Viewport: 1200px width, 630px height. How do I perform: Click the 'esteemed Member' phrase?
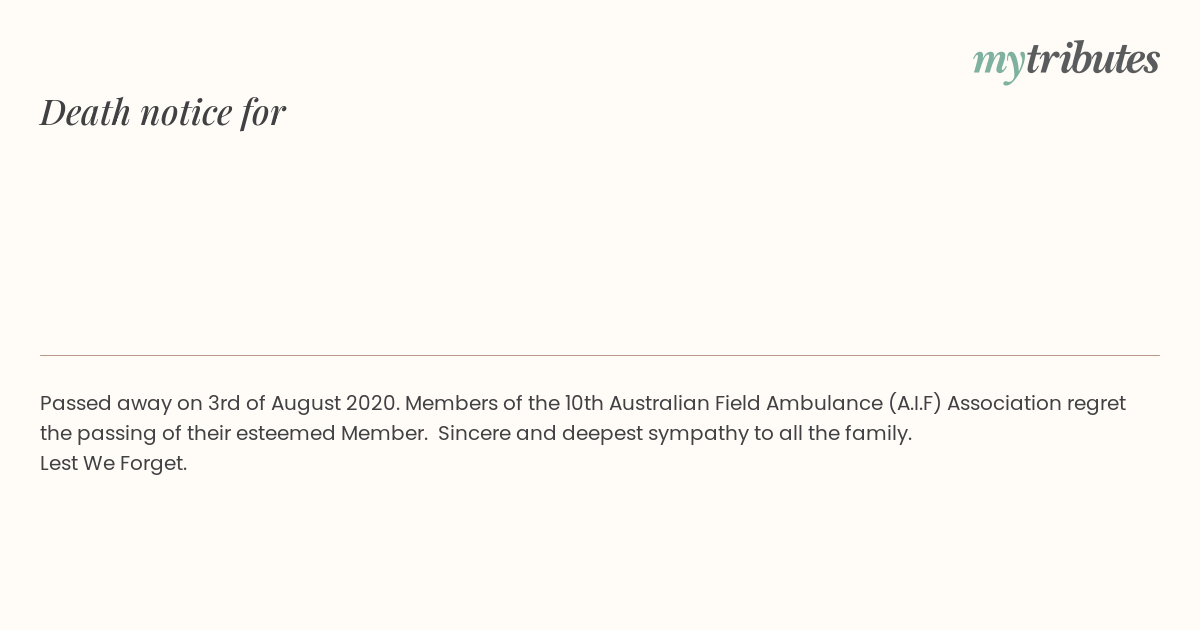point(332,433)
